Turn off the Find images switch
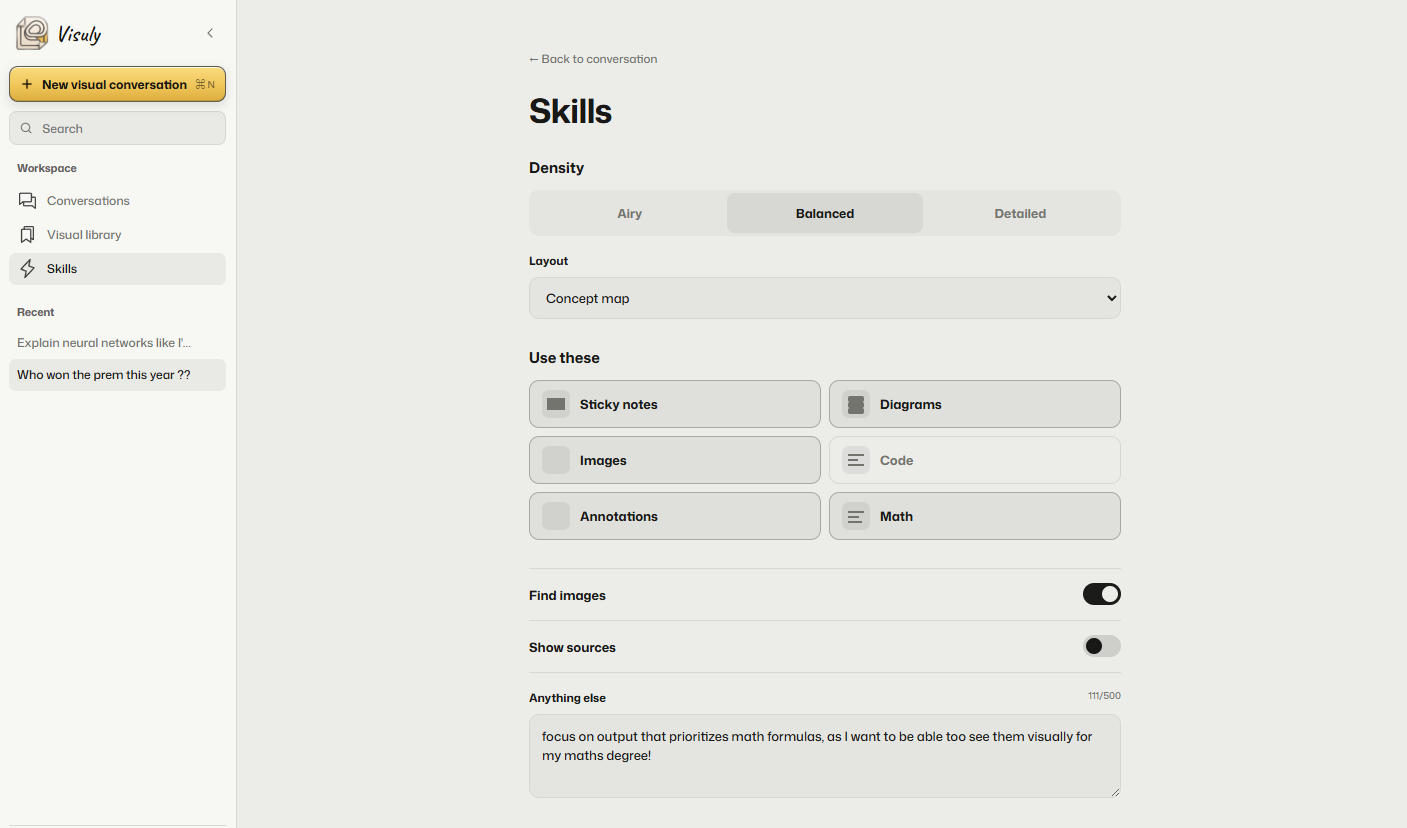The width and height of the screenshot is (1407, 828). (1102, 594)
